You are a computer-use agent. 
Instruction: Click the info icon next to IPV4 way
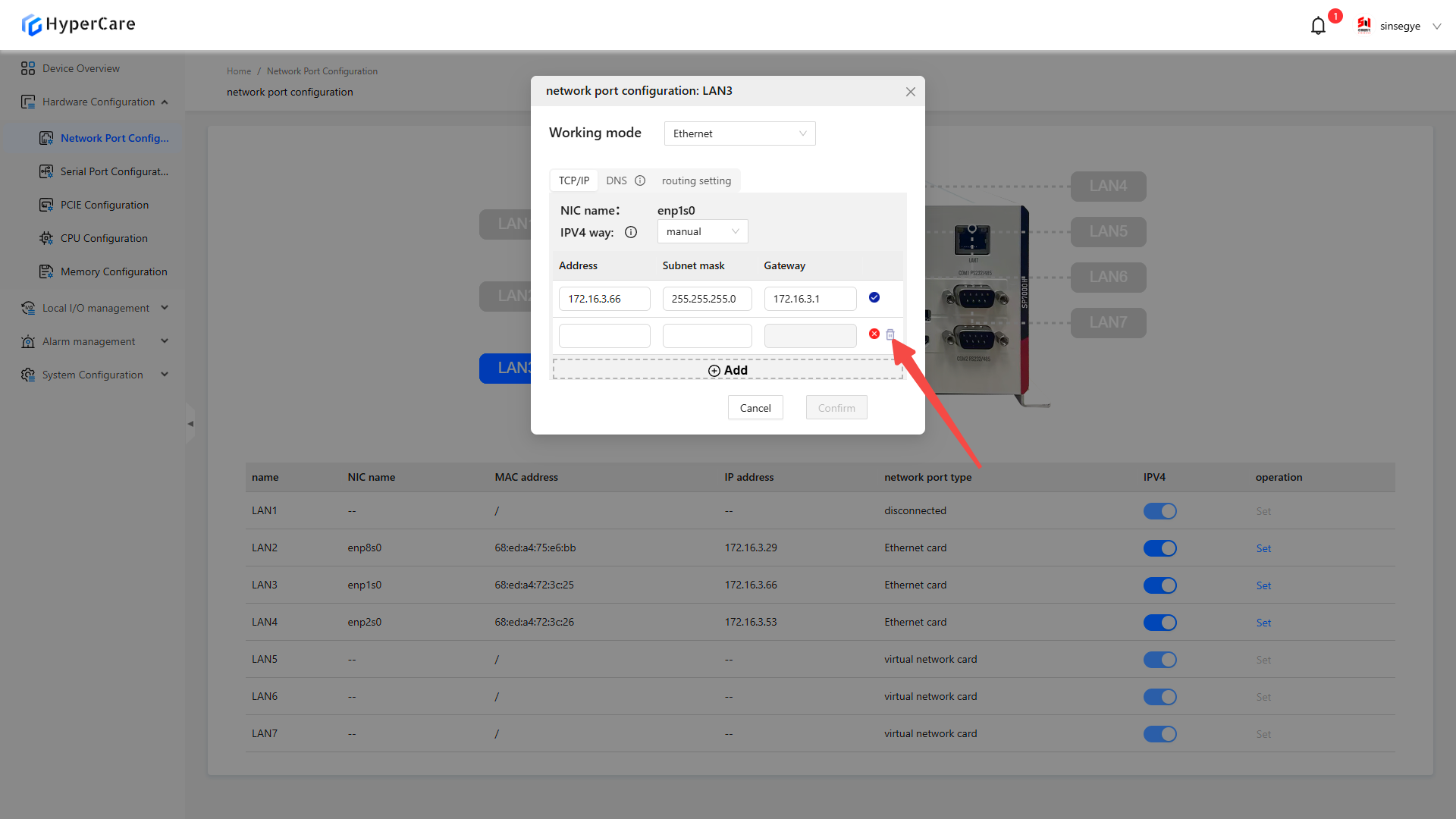coord(631,233)
